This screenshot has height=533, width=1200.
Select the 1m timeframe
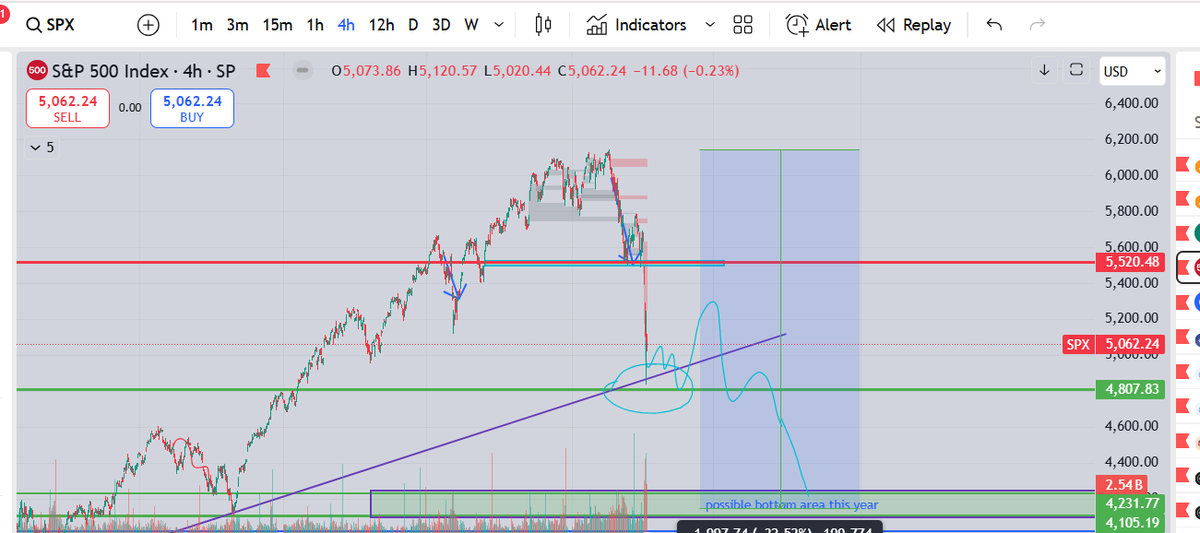point(201,25)
